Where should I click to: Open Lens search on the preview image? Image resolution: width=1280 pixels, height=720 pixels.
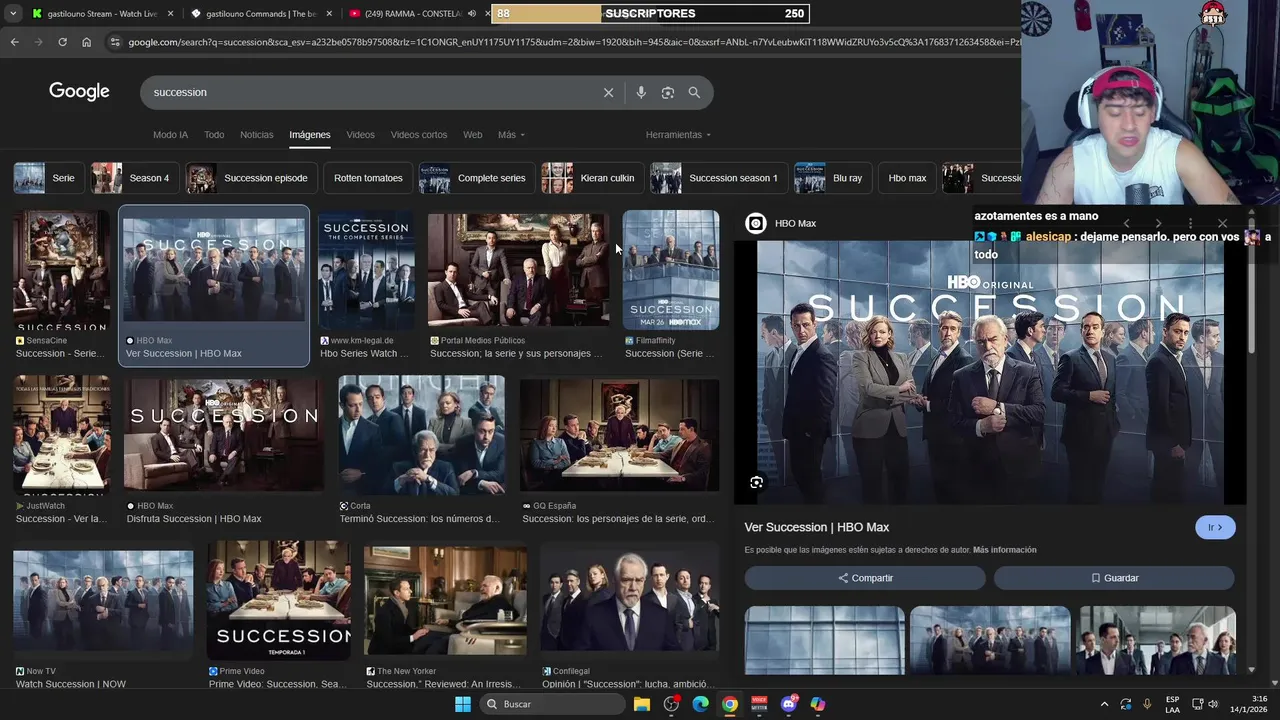[756, 482]
